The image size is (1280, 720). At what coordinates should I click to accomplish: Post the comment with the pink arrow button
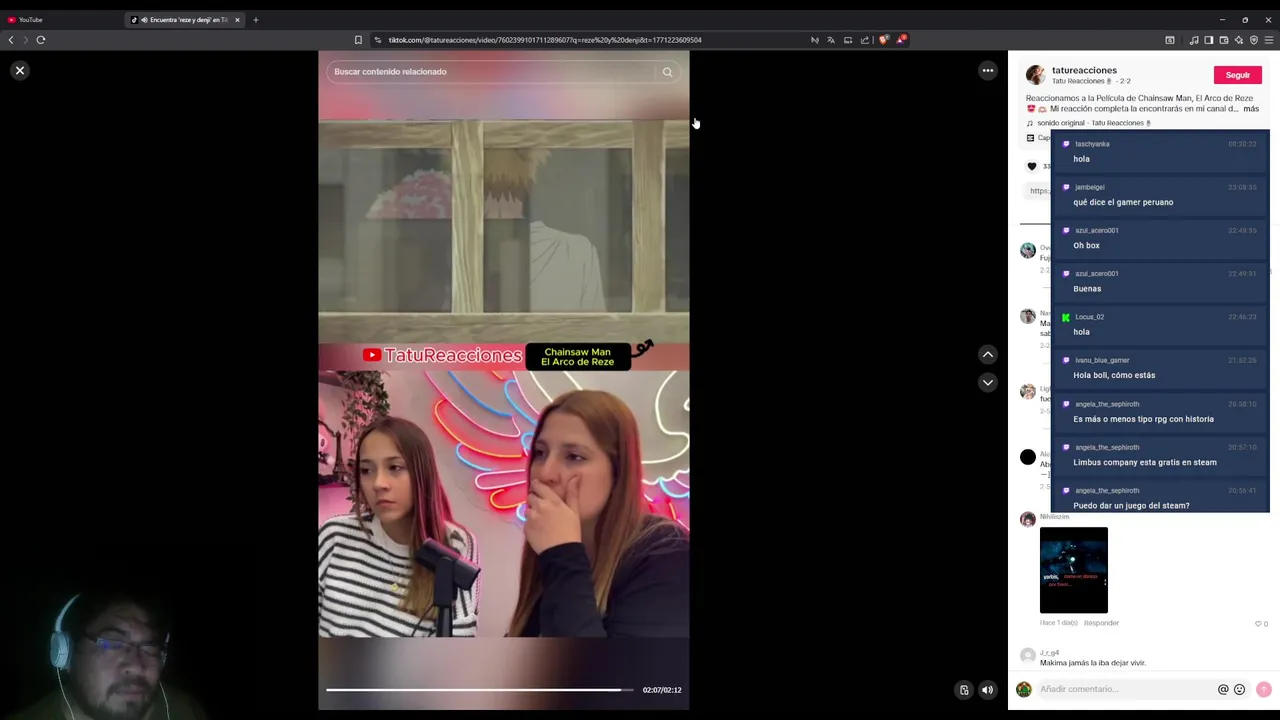[1263, 689]
